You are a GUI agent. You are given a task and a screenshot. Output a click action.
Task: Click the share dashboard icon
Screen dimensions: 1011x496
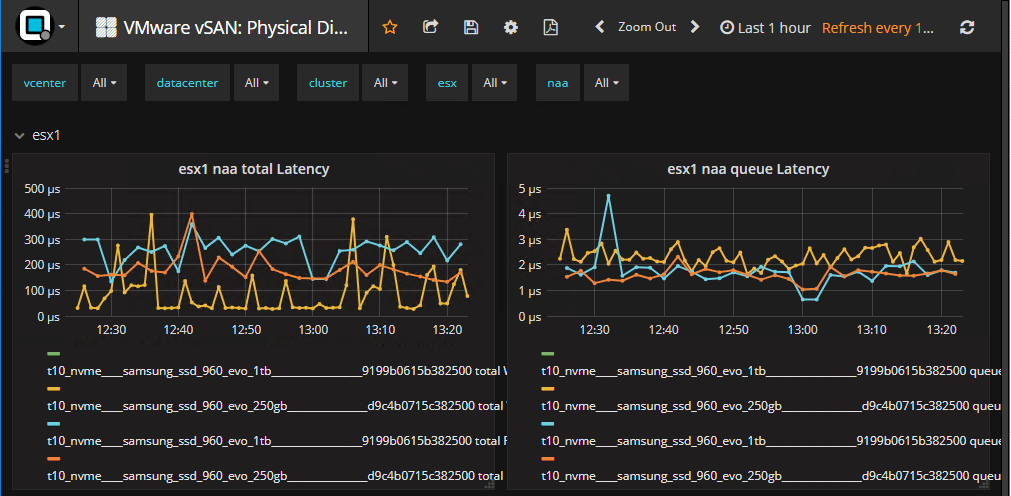tap(431, 27)
